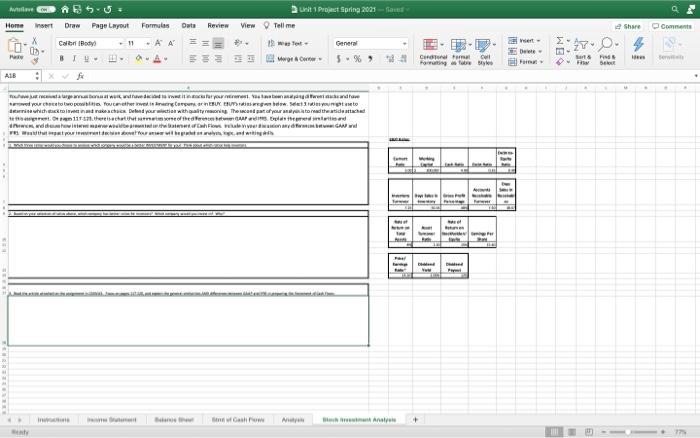Center text horizontally
This screenshot has height=438, width=700.
coord(205,58)
